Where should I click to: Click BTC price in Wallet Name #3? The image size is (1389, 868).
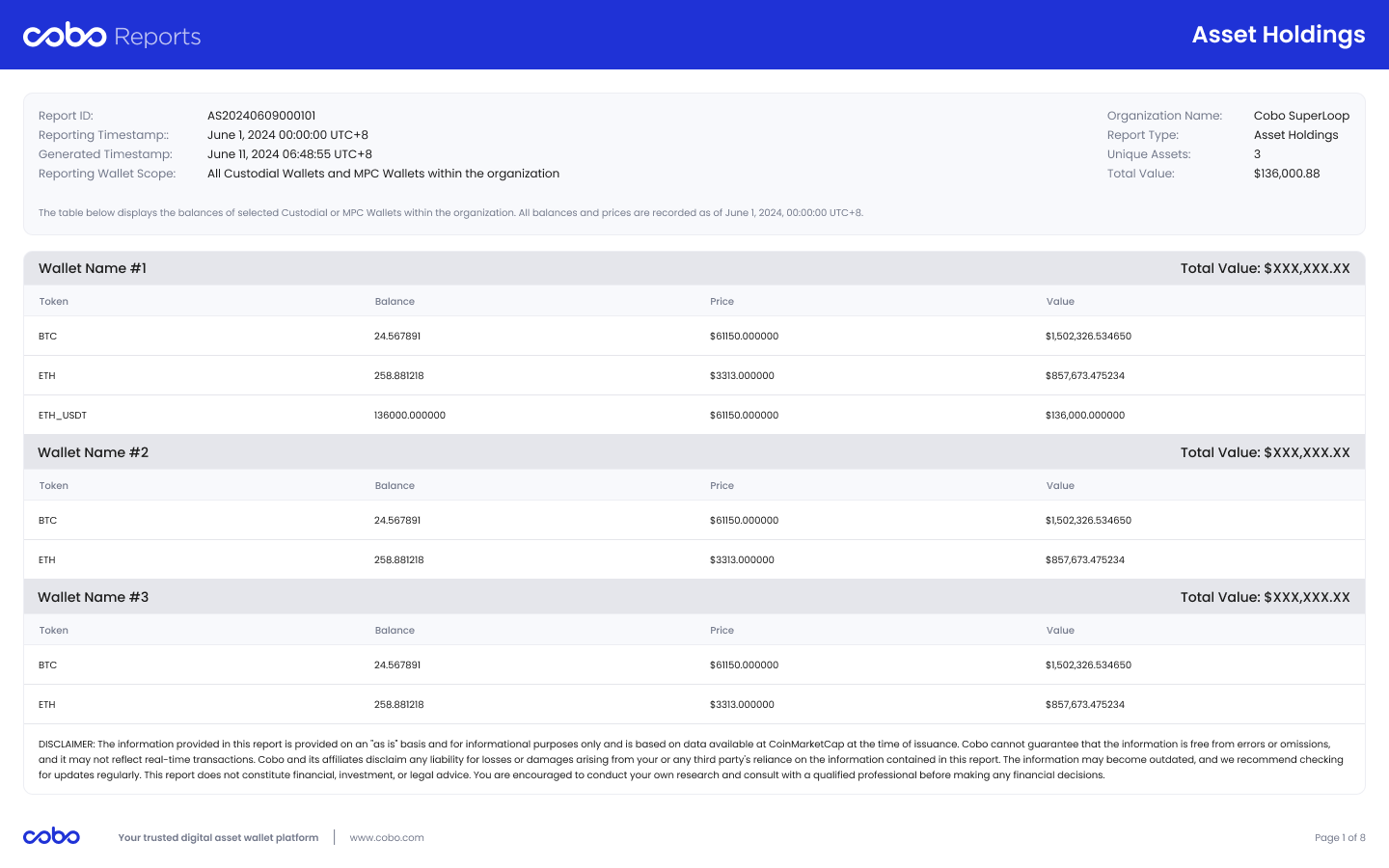point(744,665)
